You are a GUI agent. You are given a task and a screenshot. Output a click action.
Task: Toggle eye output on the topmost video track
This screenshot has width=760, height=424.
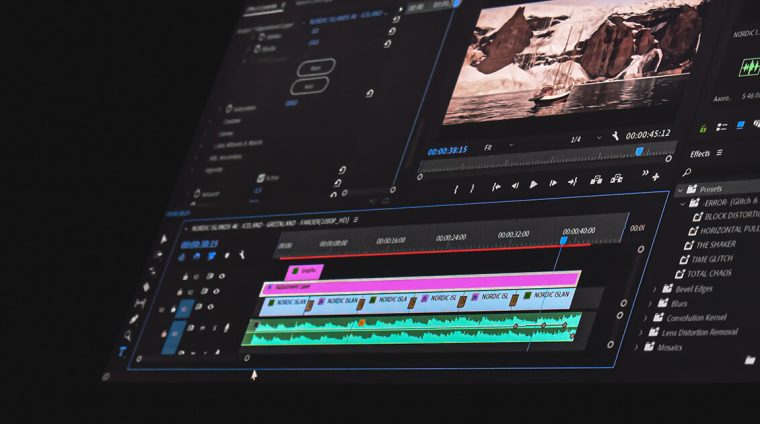[222, 276]
